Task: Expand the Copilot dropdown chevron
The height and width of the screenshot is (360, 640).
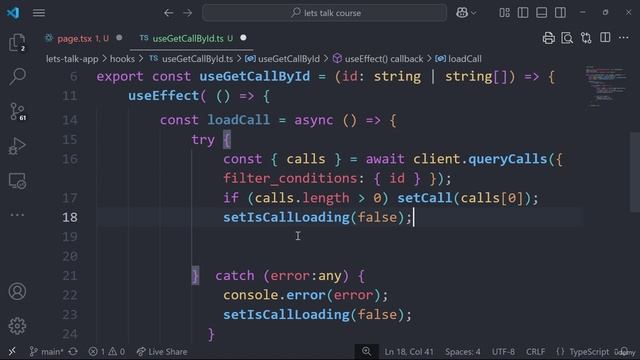Action: (473, 13)
